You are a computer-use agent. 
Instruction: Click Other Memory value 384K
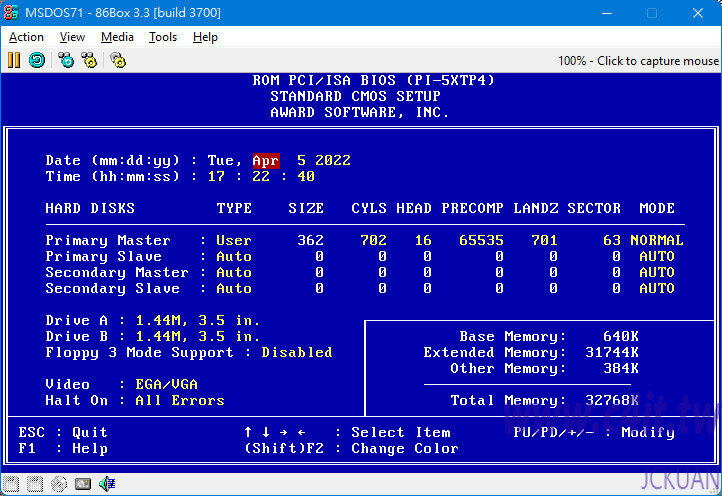pos(621,368)
